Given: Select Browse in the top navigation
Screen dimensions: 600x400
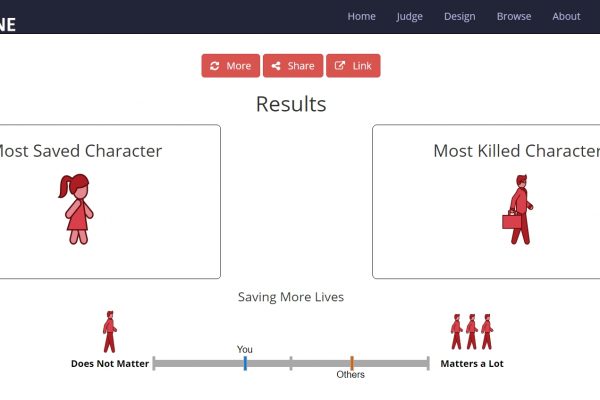Looking at the screenshot, I should 514,16.
